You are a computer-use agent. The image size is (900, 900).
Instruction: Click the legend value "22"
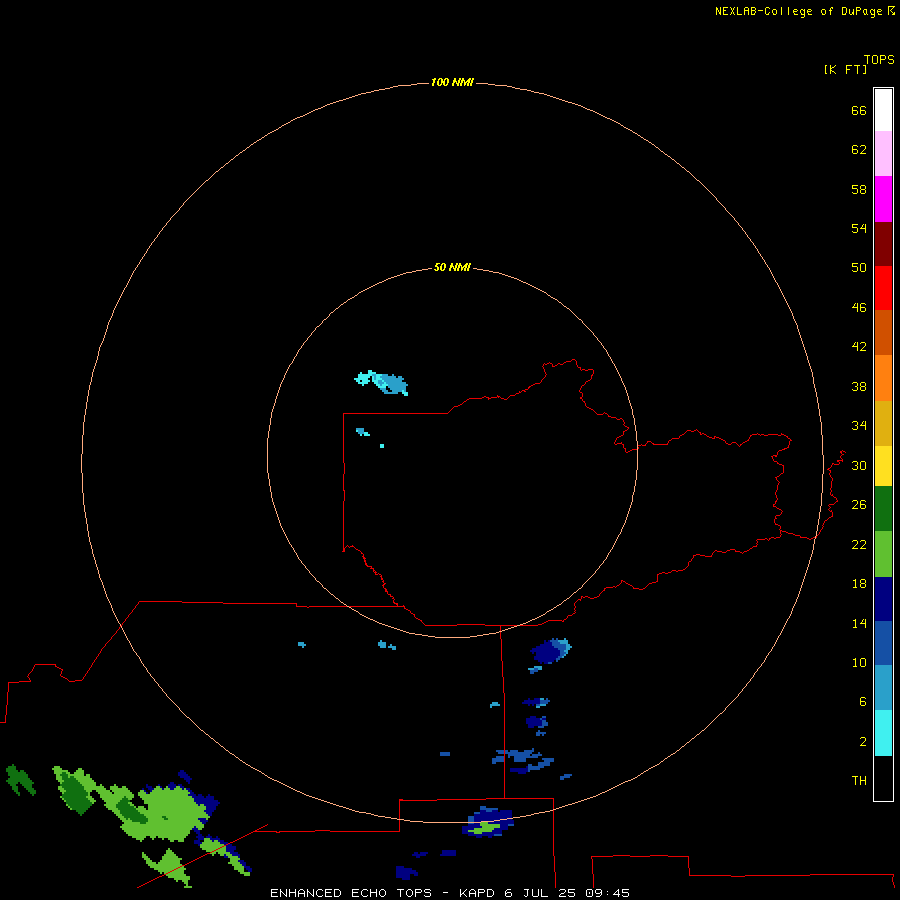tap(859, 544)
